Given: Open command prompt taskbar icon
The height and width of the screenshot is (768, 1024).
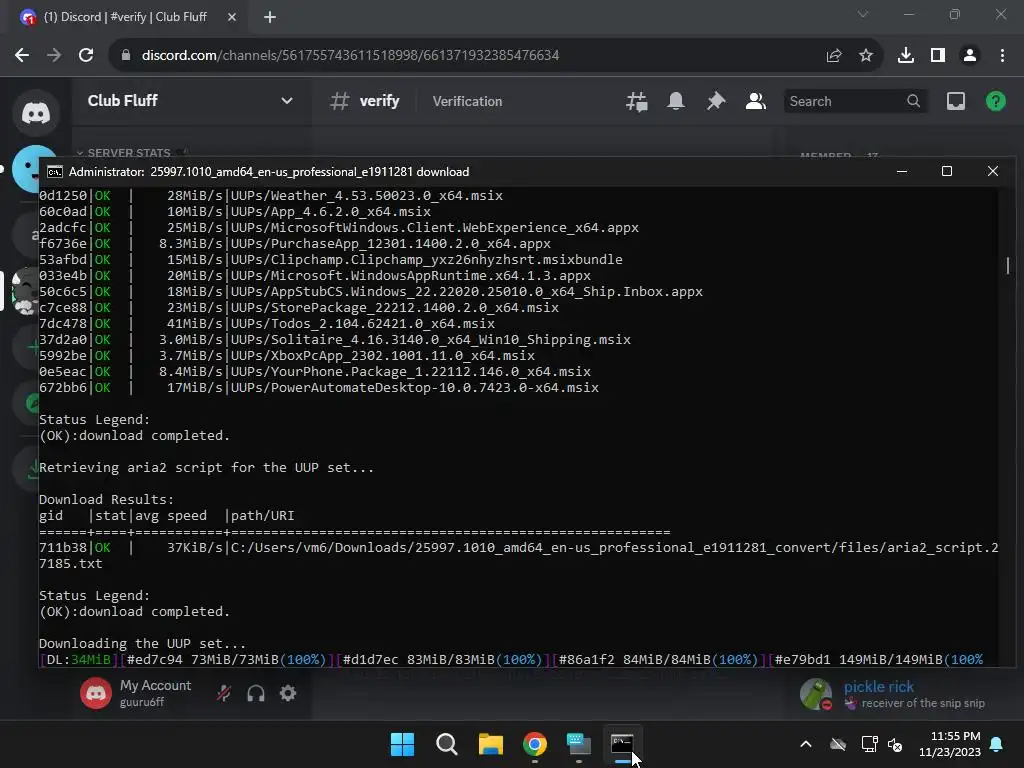Looking at the screenshot, I should point(622,744).
